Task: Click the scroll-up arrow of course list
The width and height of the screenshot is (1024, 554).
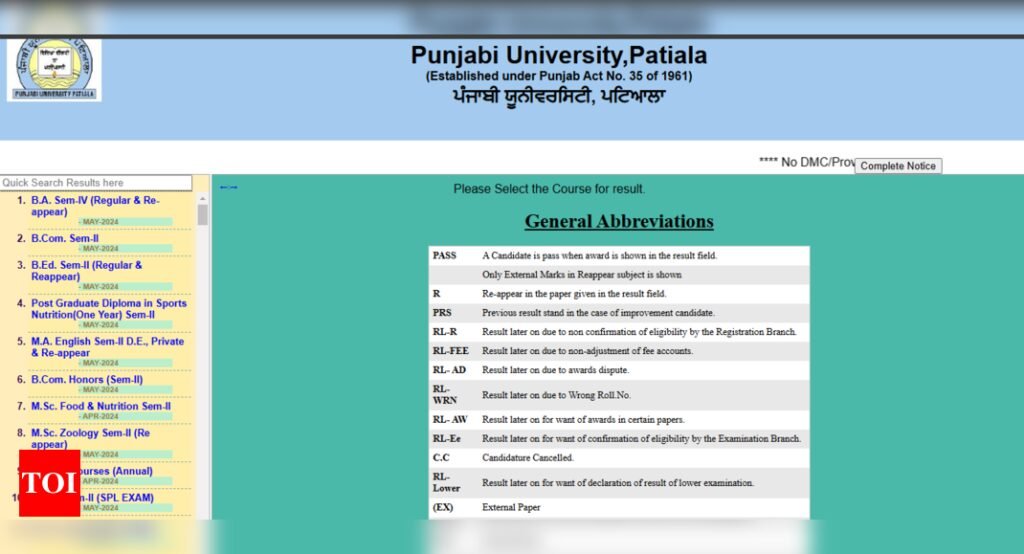Action: point(202,199)
